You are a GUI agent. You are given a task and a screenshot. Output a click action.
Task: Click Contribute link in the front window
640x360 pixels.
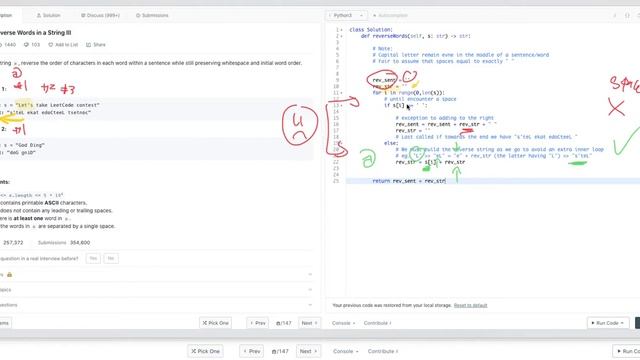tap(378, 323)
